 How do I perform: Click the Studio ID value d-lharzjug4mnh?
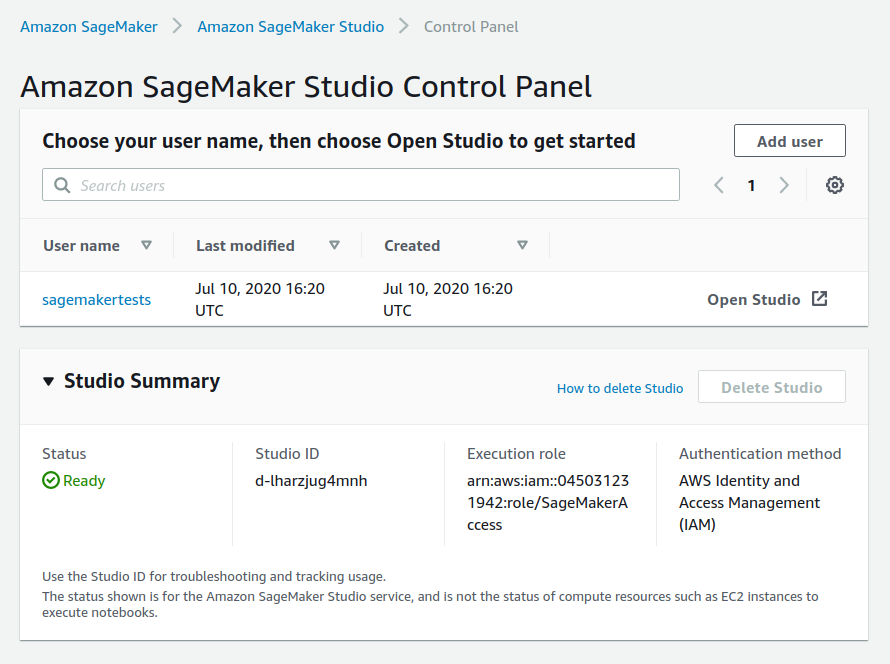point(311,481)
